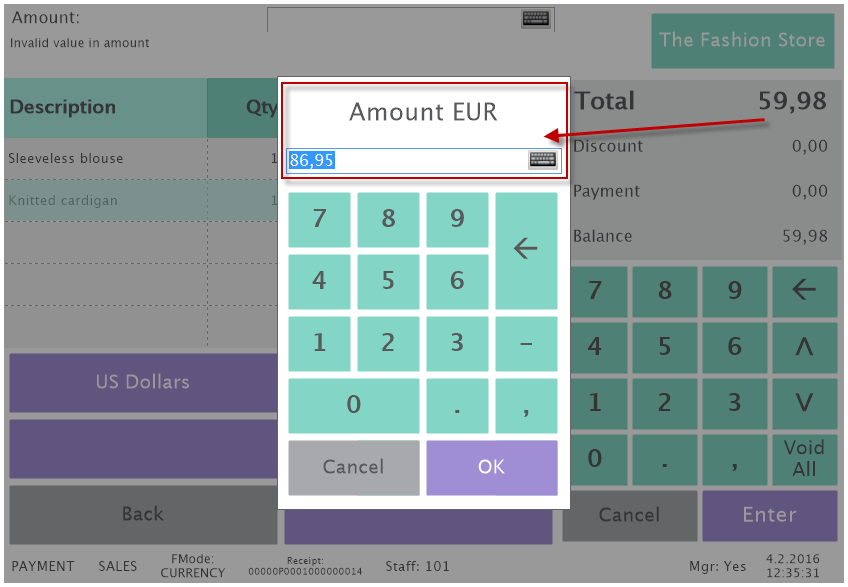Cancel the Amount EUR dialog
Image resolution: width=848 pixels, height=587 pixels.
click(353, 467)
